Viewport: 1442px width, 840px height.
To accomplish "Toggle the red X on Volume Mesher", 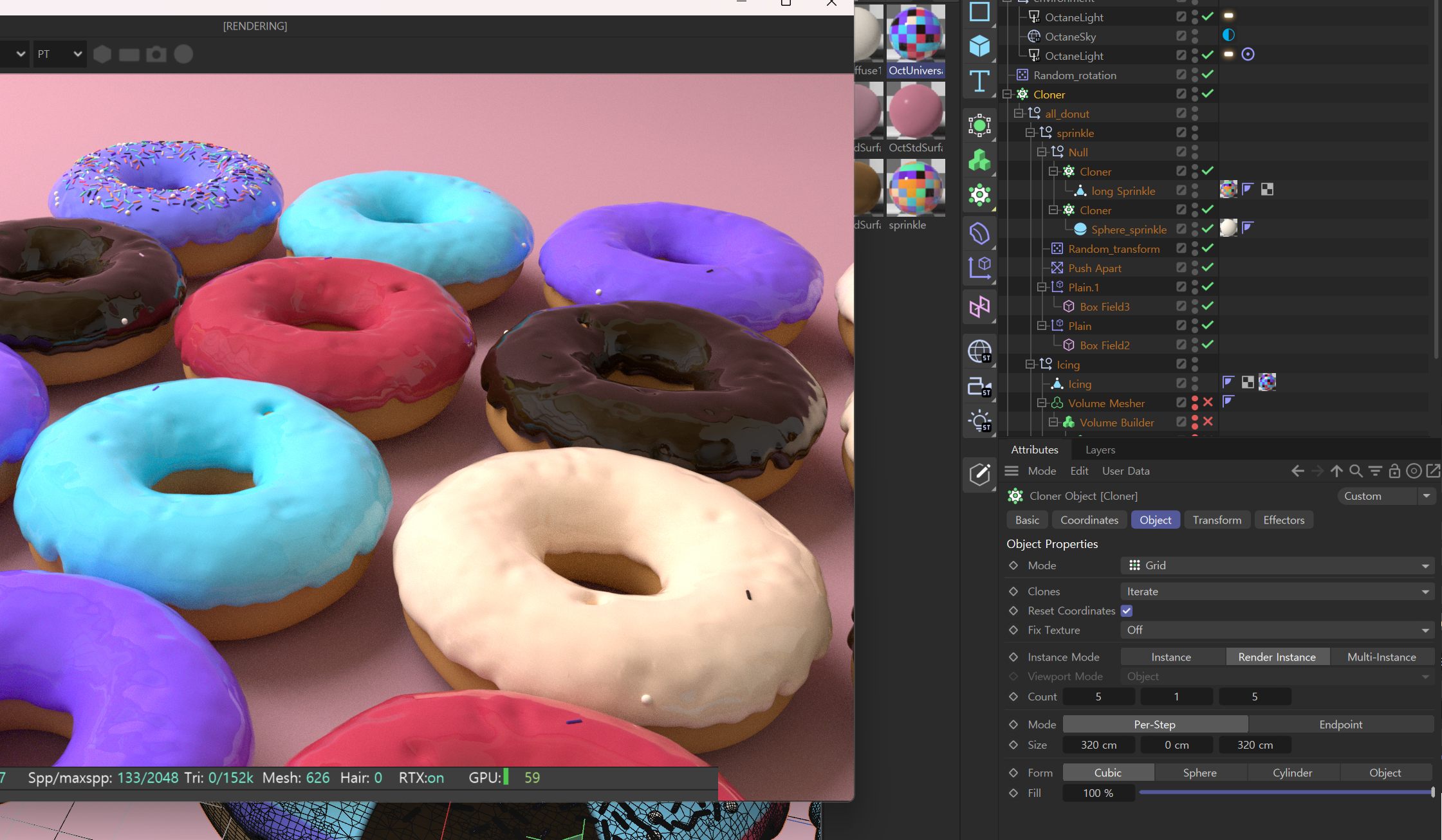I will pyautogui.click(x=1208, y=402).
